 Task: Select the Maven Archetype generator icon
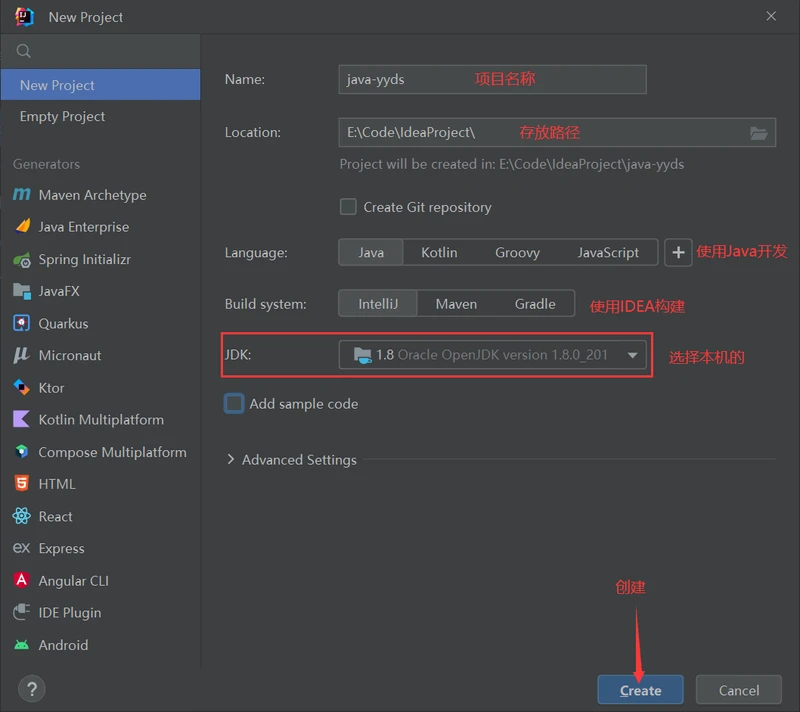click(21, 195)
